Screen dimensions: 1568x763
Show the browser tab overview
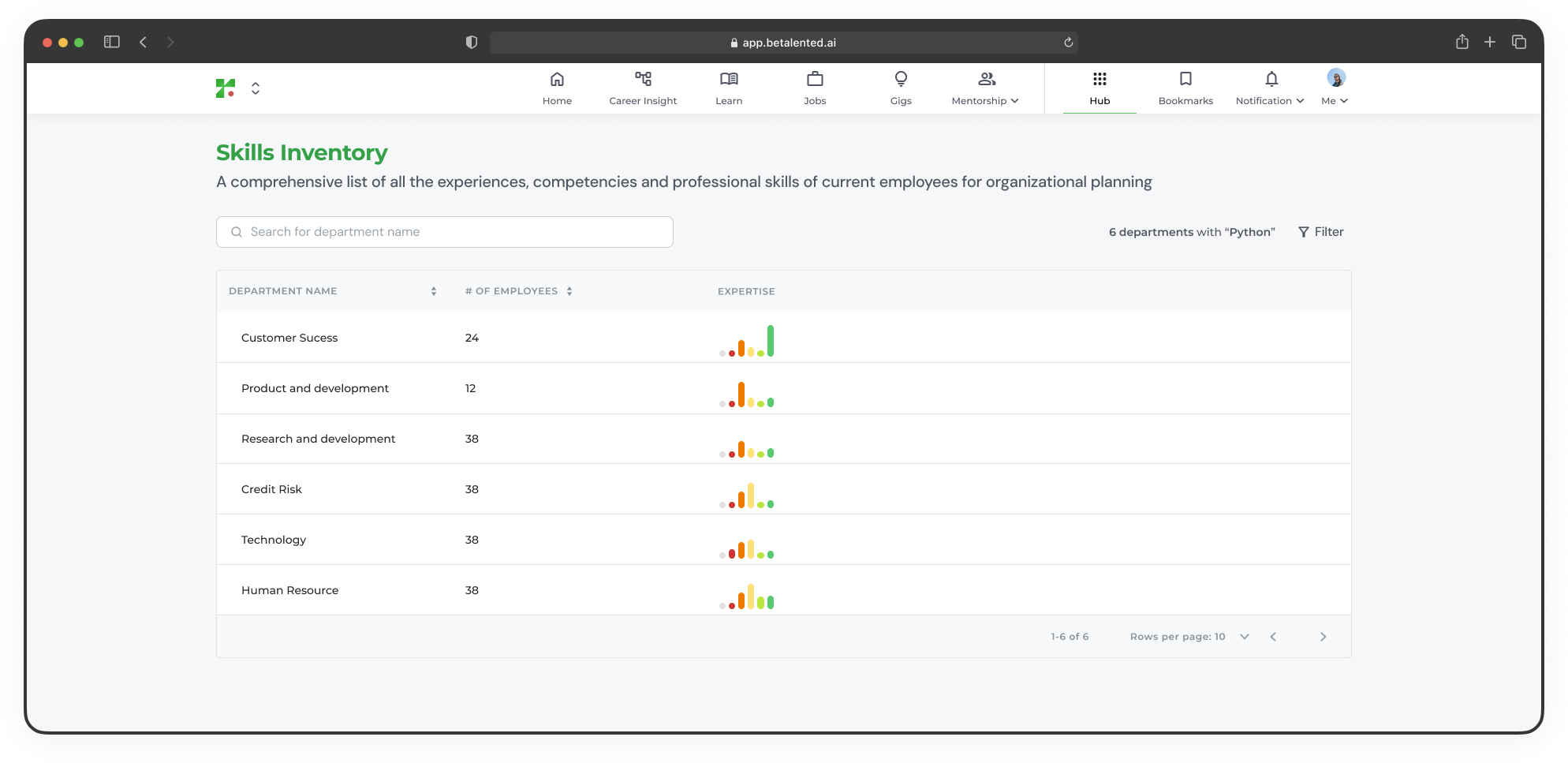pos(1519,42)
